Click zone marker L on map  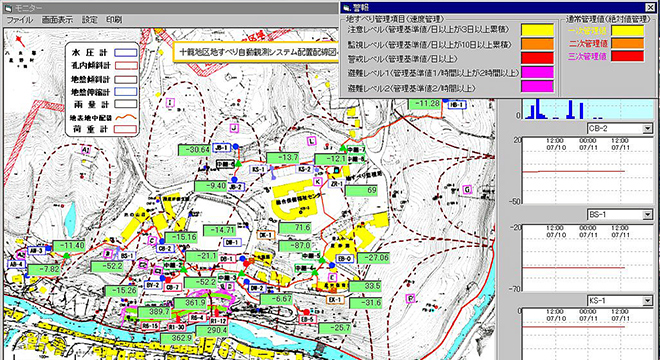[x=311, y=141]
